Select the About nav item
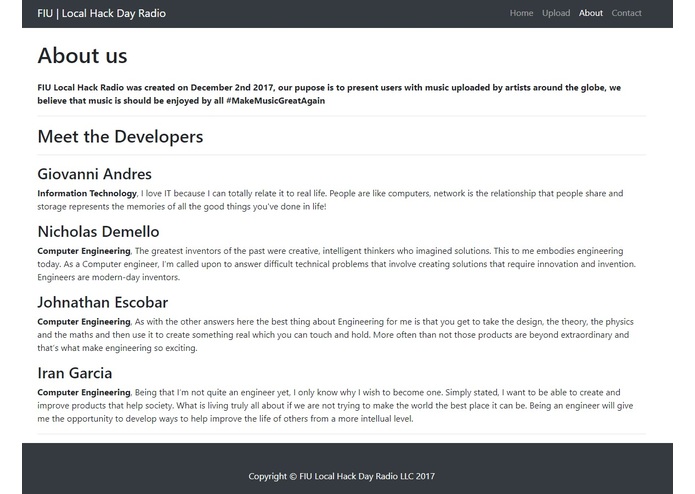The height and width of the screenshot is (494, 695). (x=590, y=13)
